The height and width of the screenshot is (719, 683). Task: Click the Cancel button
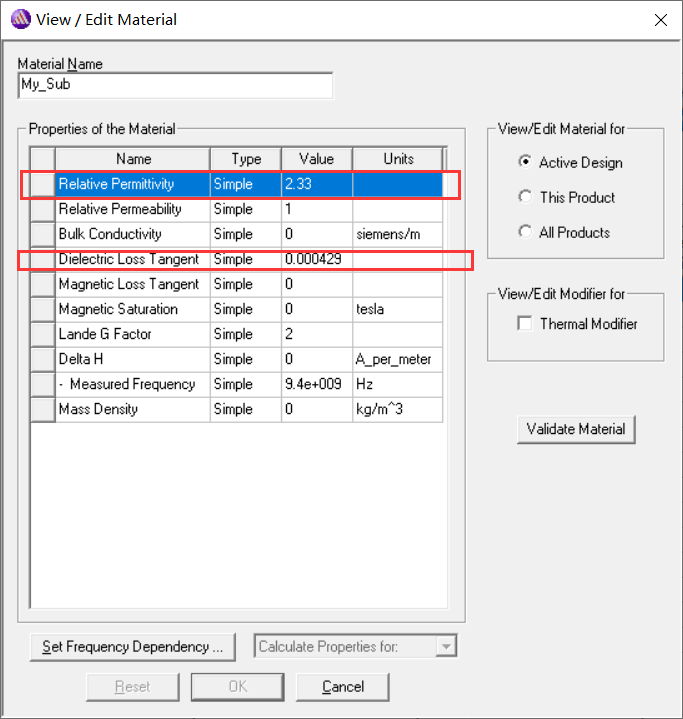point(343,687)
